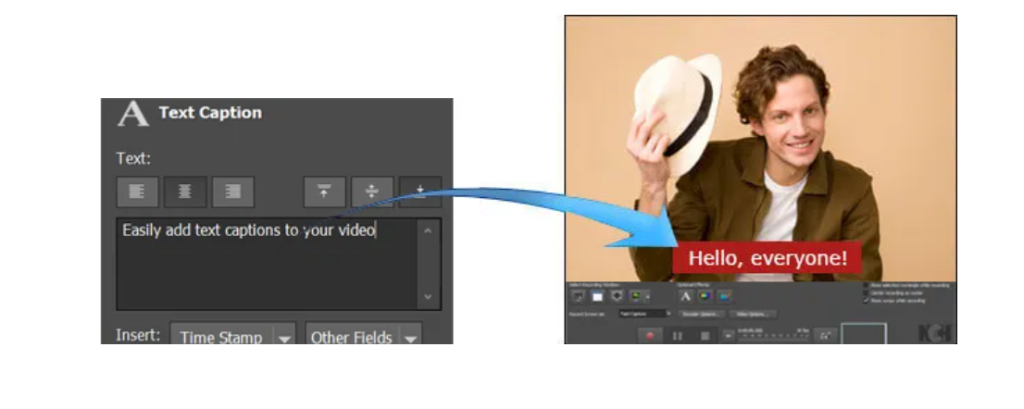1024x409 pixels.
Task: Click the Encoder Options button
Action: pos(701,314)
